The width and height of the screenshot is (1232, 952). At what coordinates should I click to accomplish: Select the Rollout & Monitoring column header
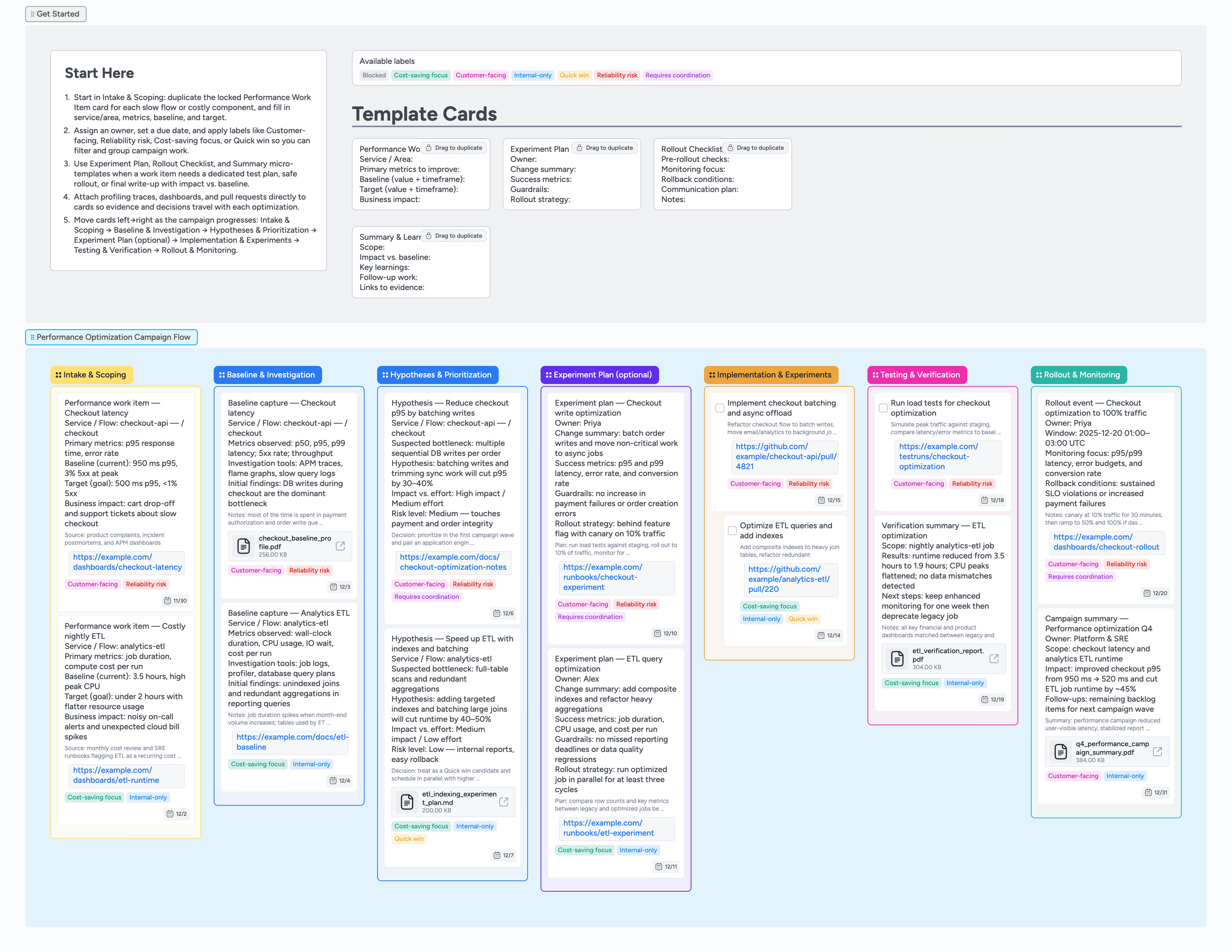(x=1079, y=374)
